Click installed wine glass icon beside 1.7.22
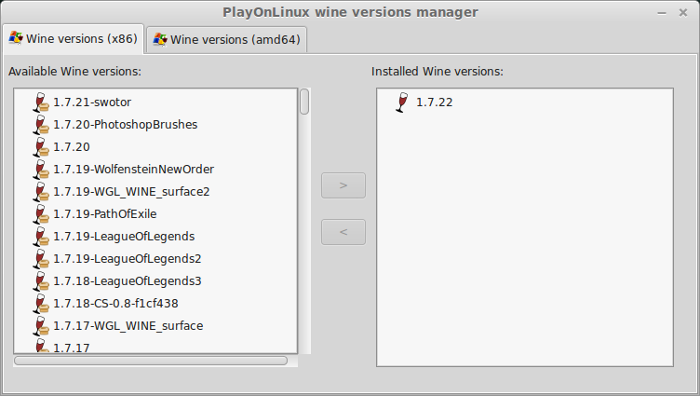 402,102
